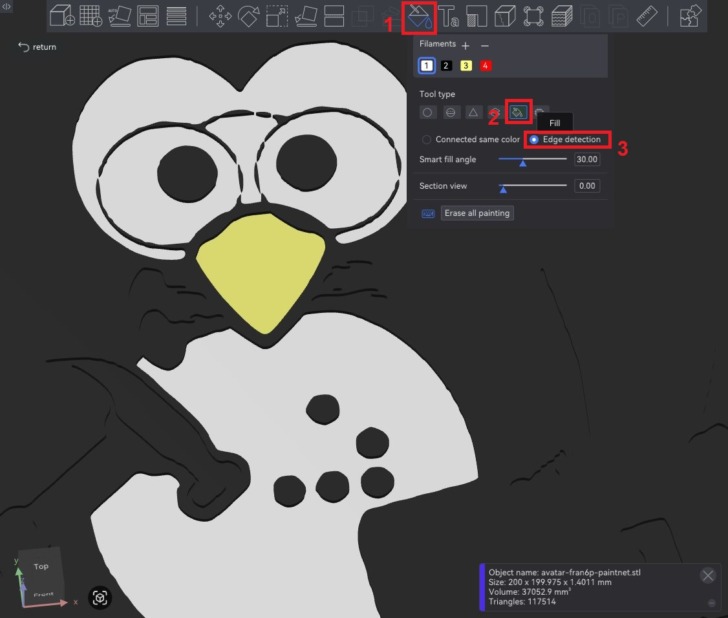
Task: Choose the Fill bucket tool type
Action: (x=518, y=112)
